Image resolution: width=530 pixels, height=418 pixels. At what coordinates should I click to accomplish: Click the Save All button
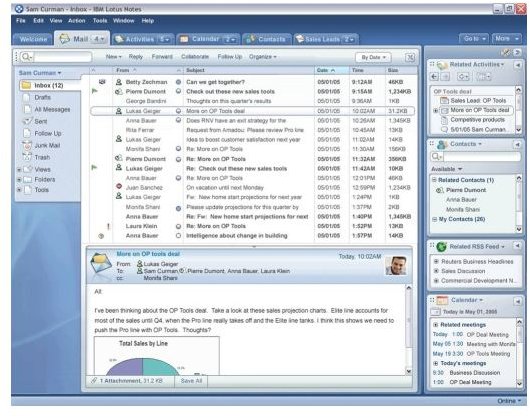point(191,381)
